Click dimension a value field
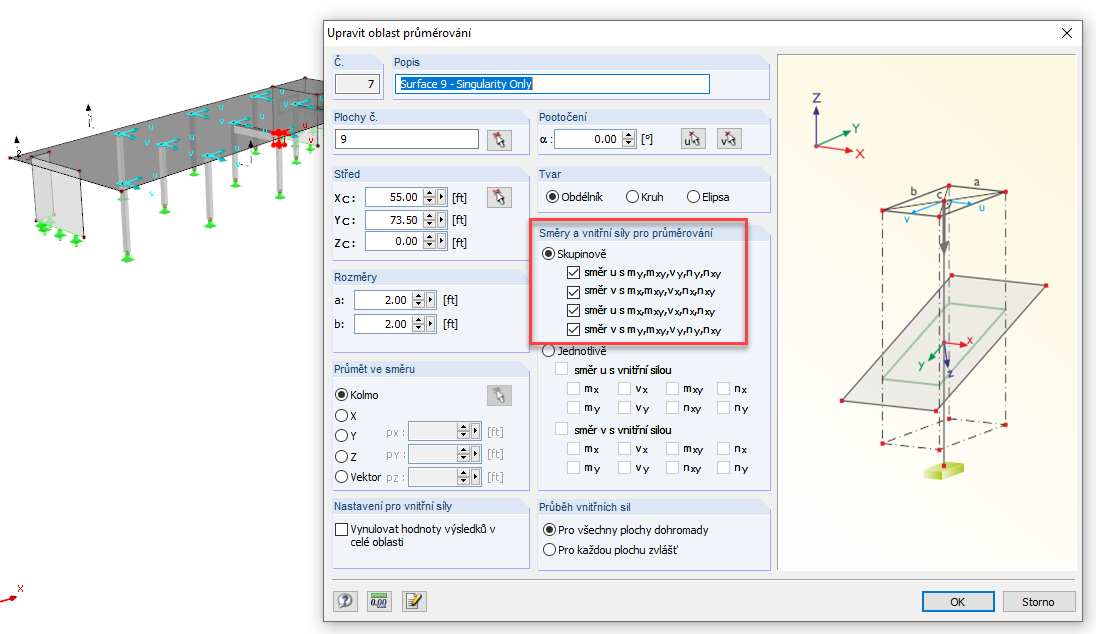 point(383,300)
